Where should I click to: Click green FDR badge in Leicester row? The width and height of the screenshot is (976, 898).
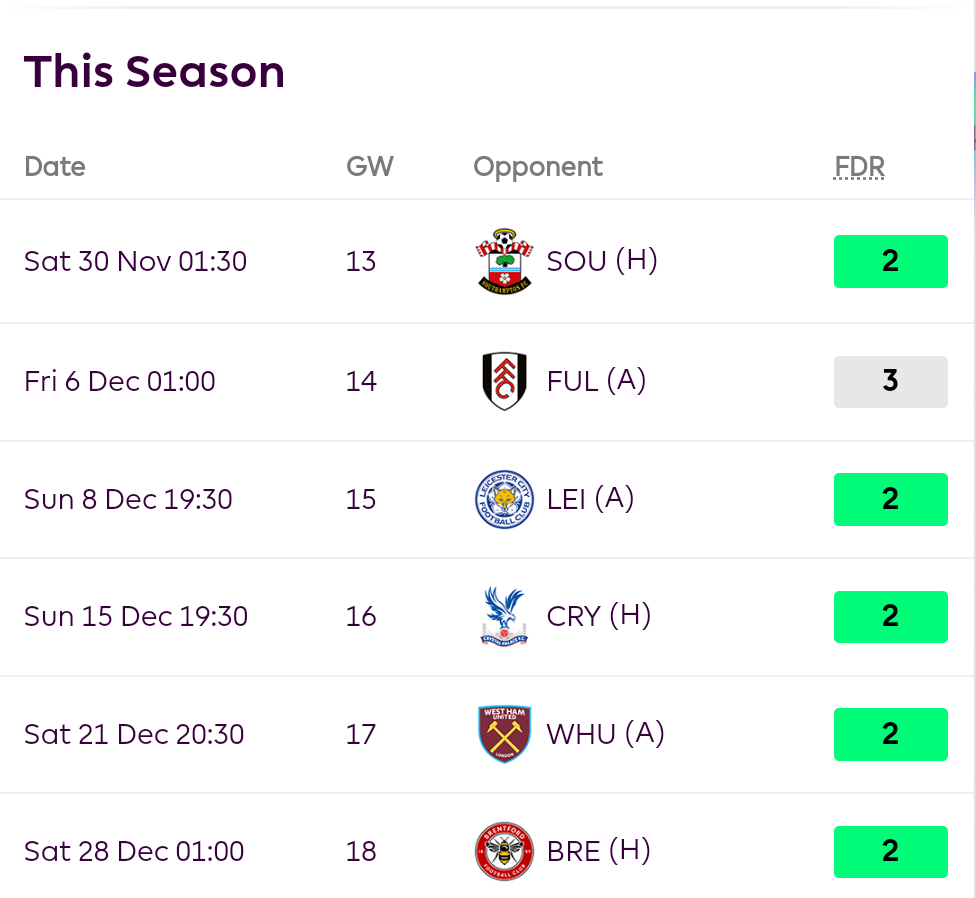pos(890,499)
